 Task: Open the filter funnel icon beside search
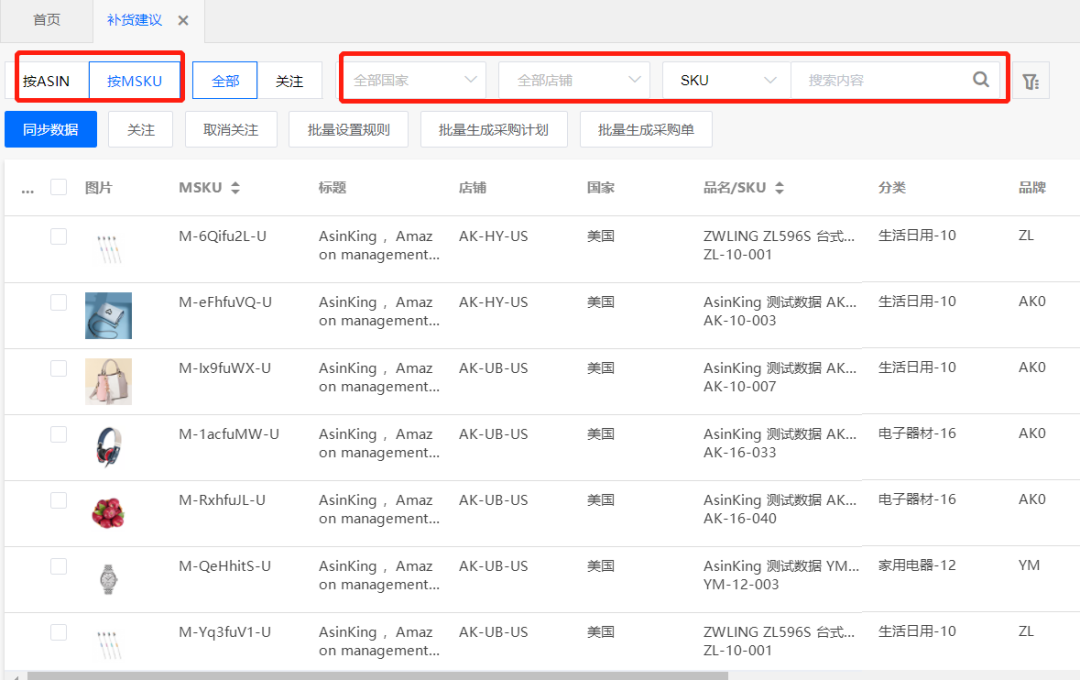[1031, 80]
